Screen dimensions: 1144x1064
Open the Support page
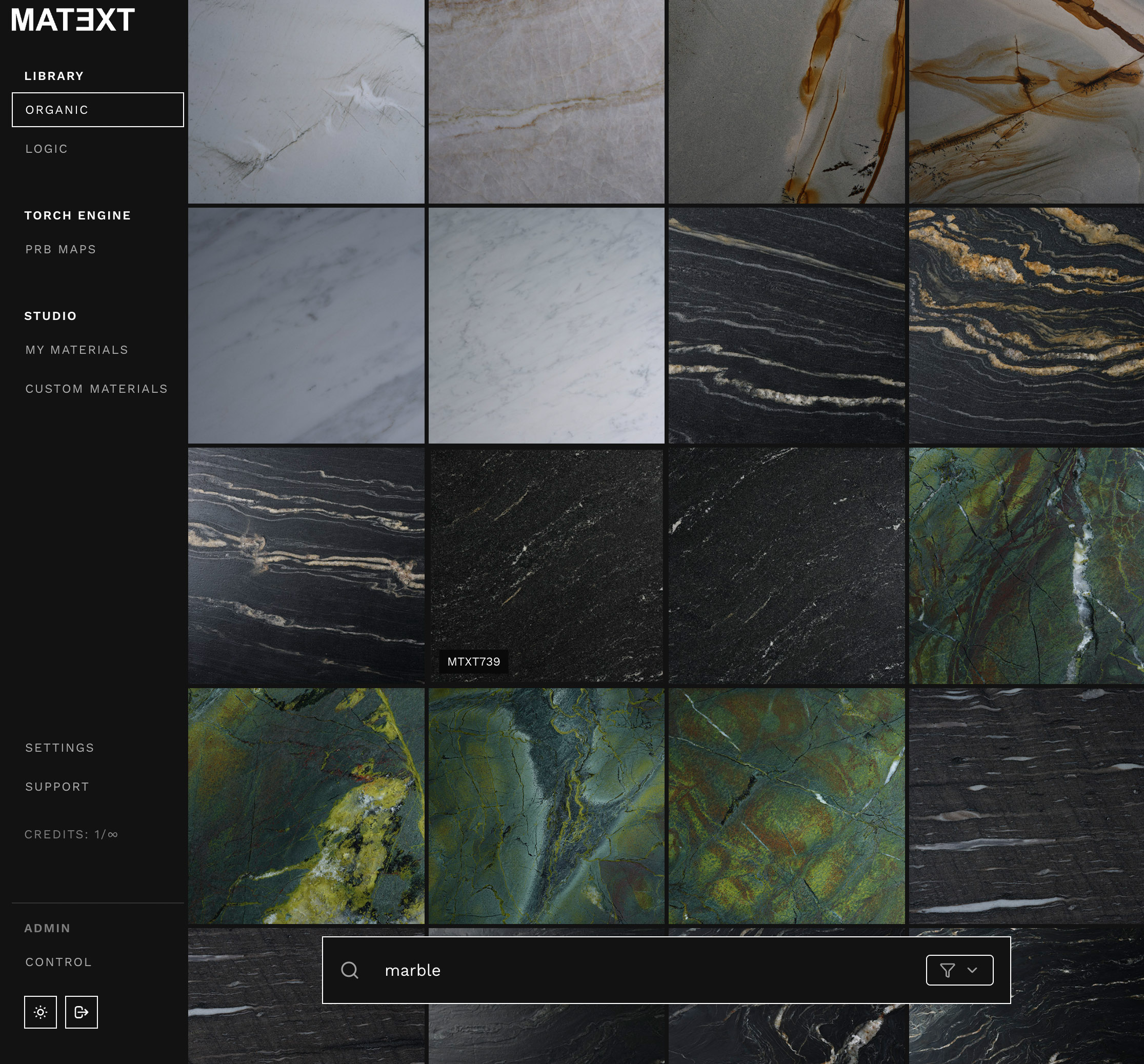[57, 787]
